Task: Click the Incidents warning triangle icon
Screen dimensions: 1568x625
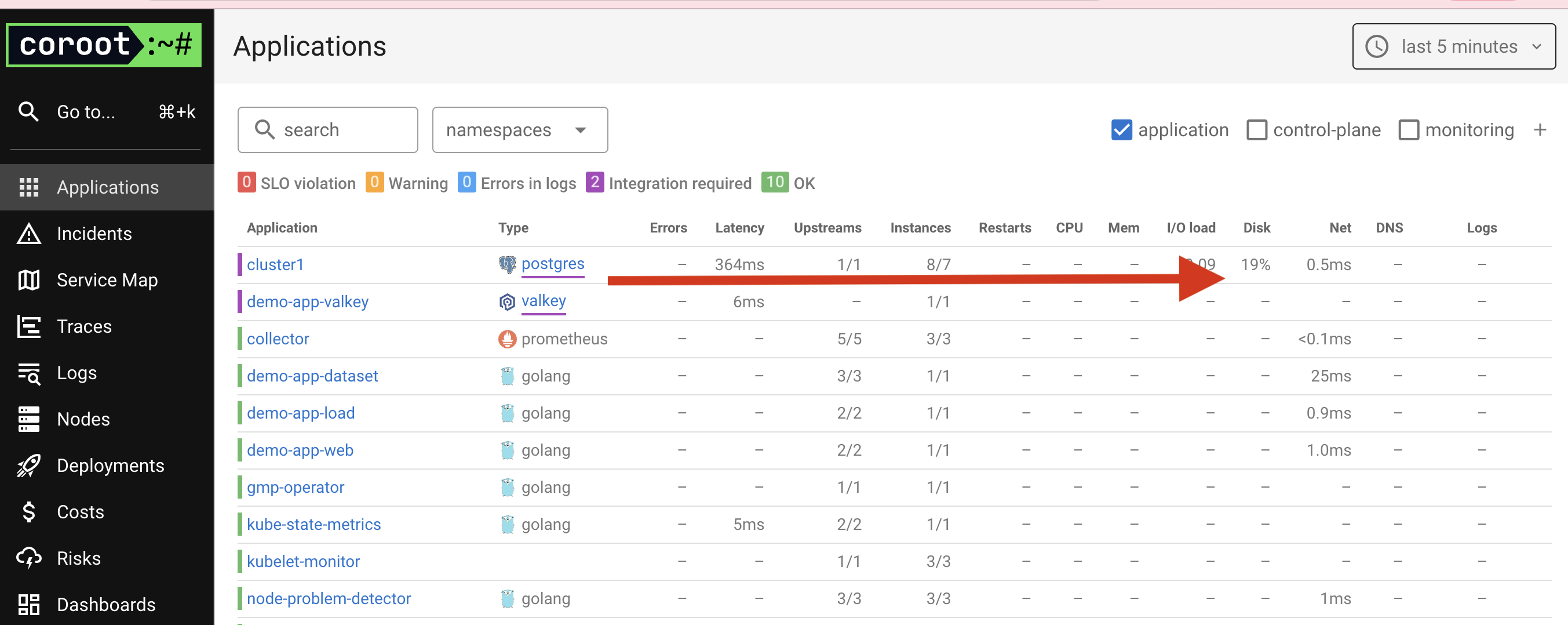Action: (28, 233)
